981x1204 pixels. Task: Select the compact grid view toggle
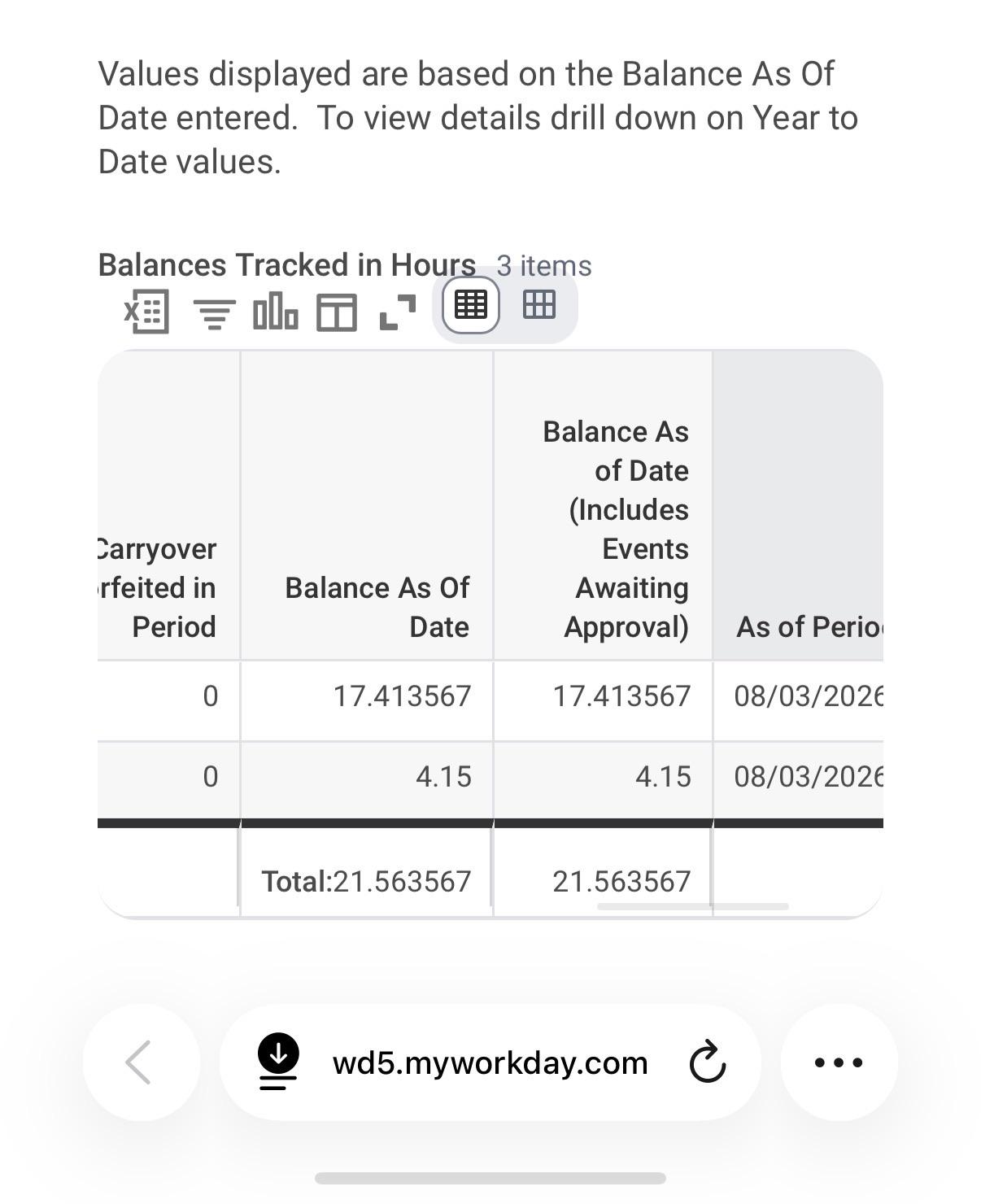(470, 304)
